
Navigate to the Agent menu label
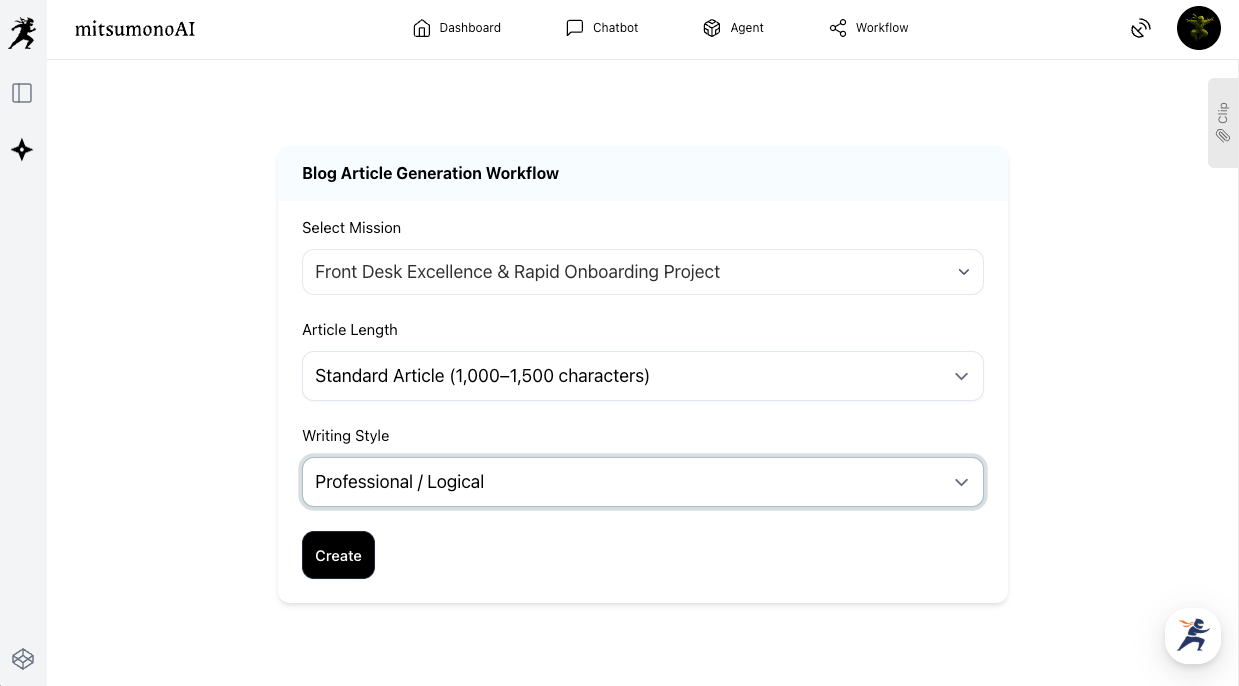(x=746, y=28)
